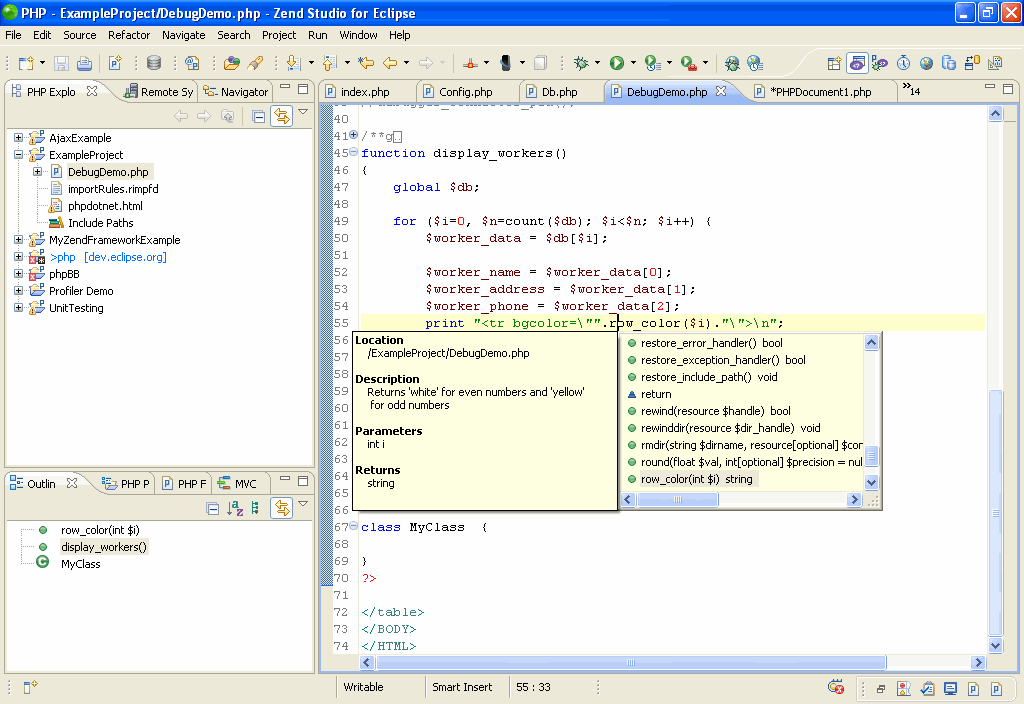Open the Outline view menu arrow

click(x=303, y=504)
